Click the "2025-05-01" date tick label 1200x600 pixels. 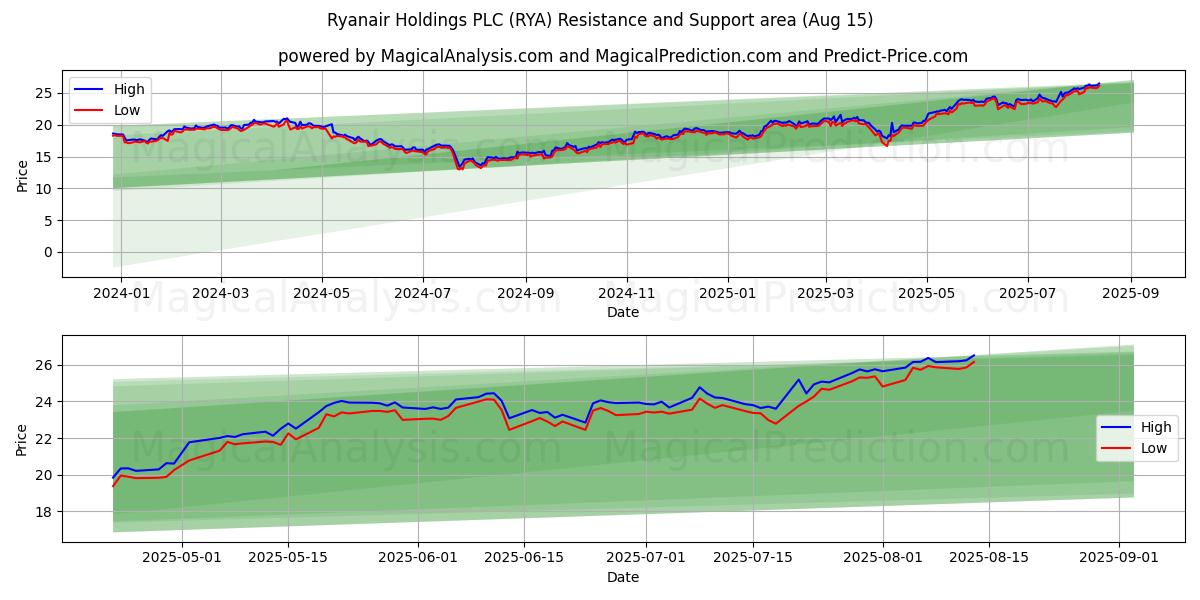coord(182,559)
